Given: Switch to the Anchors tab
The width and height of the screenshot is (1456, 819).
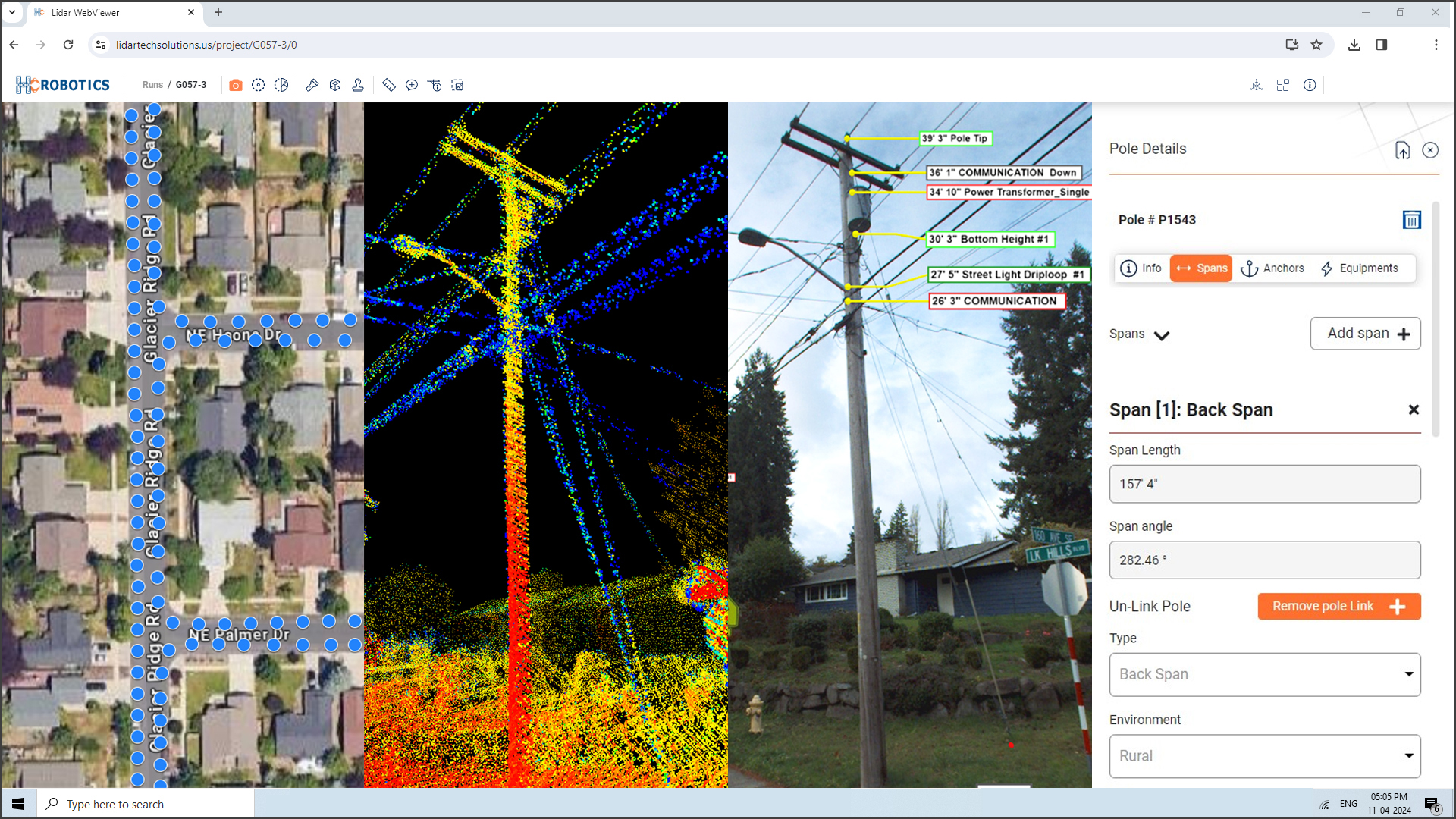Looking at the screenshot, I should point(1272,268).
